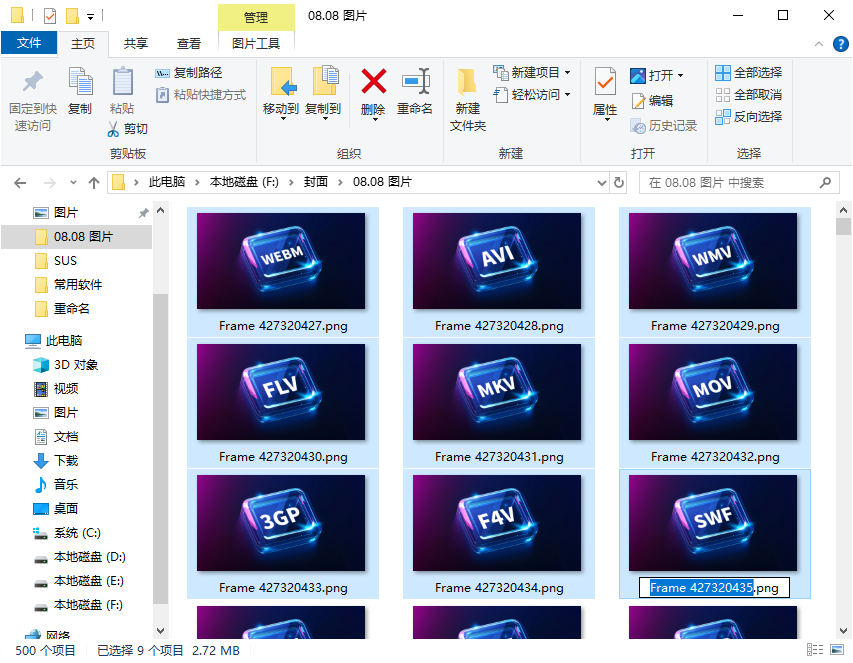Open the 文件 menu tab
This screenshot has height=663, width=853.
click(x=29, y=43)
